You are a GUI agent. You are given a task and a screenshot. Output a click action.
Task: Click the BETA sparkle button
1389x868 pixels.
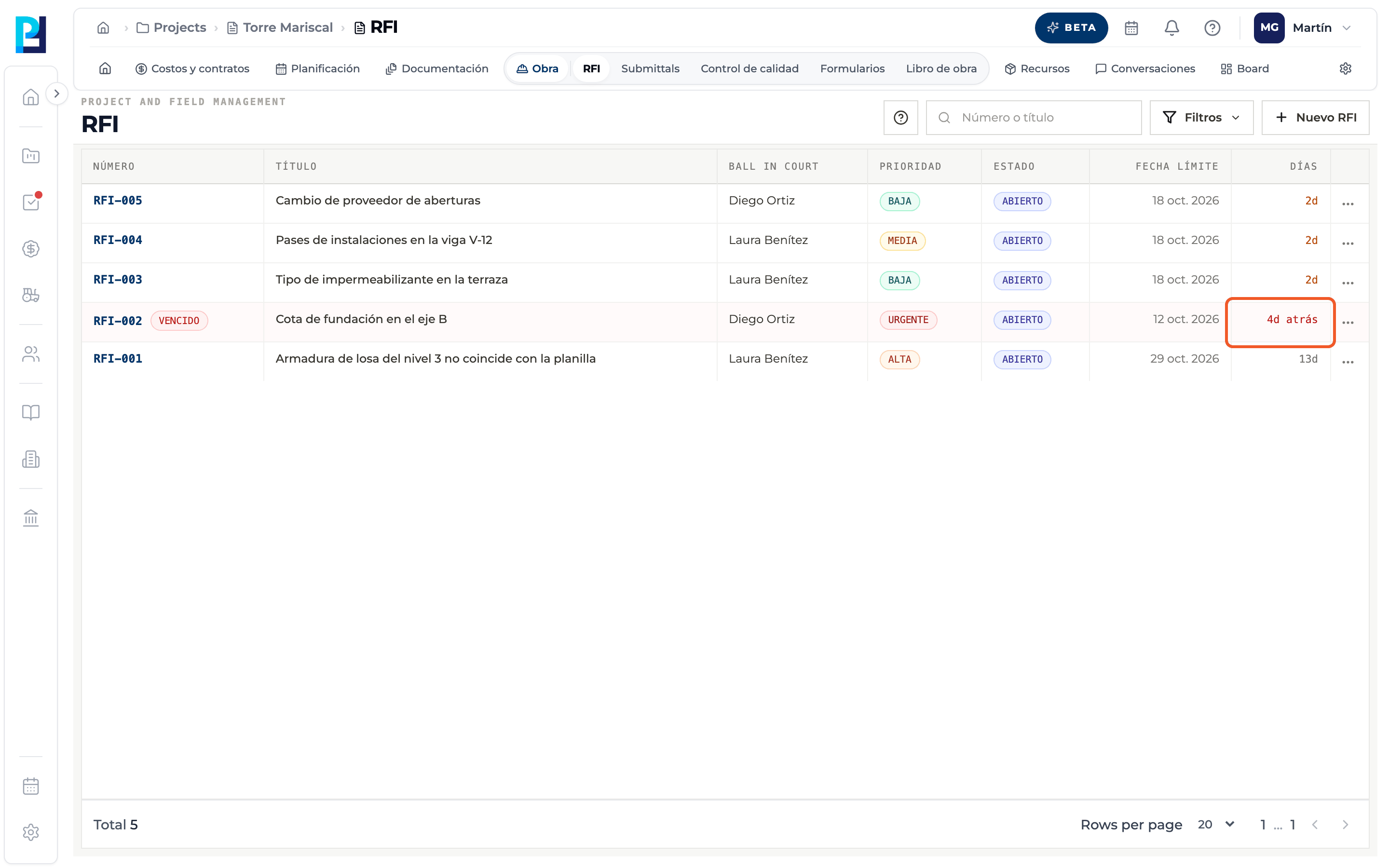(1071, 27)
